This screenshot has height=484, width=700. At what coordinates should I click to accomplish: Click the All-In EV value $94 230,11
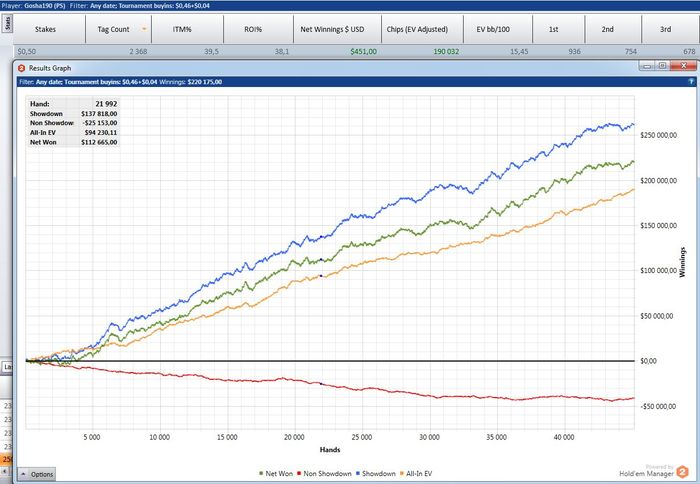coord(101,133)
